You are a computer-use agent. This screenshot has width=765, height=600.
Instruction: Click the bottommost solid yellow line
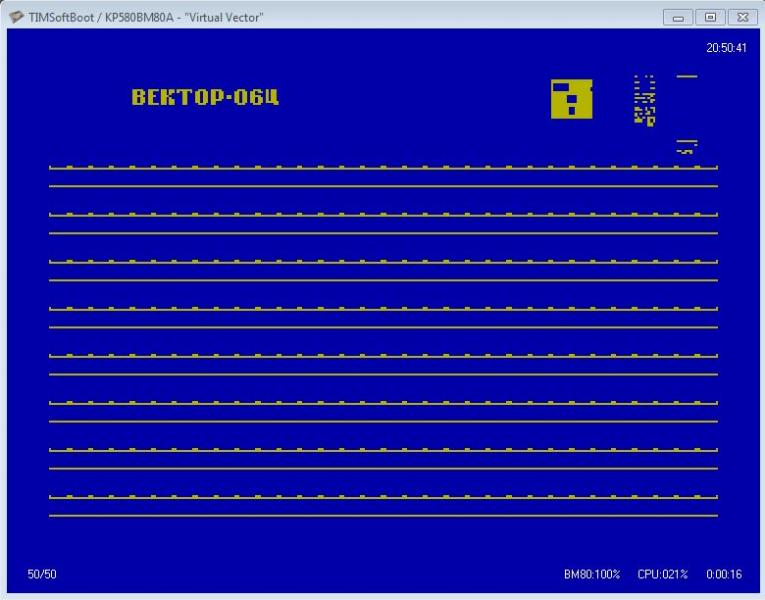point(383,515)
